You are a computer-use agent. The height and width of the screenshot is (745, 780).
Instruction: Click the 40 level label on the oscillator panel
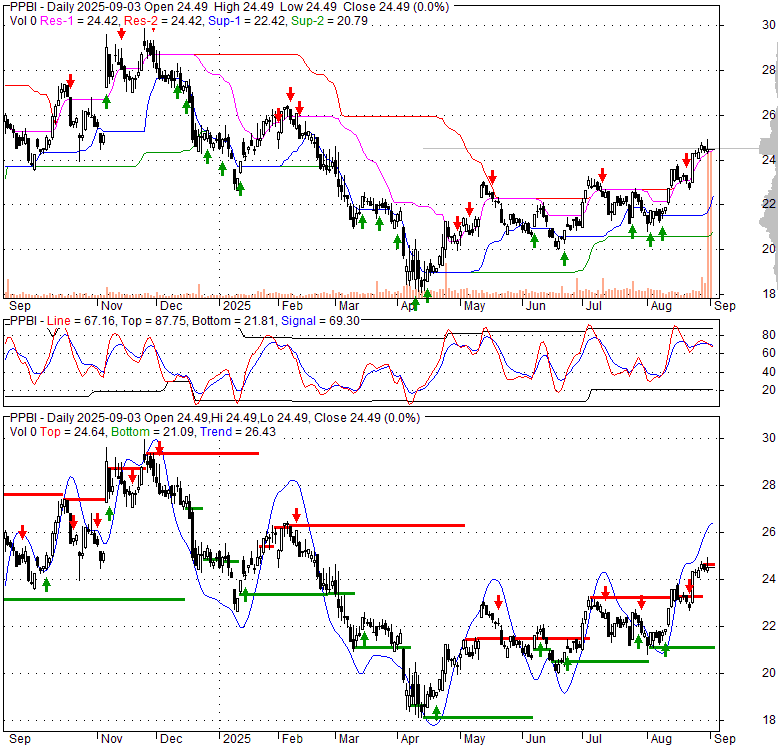(769, 372)
